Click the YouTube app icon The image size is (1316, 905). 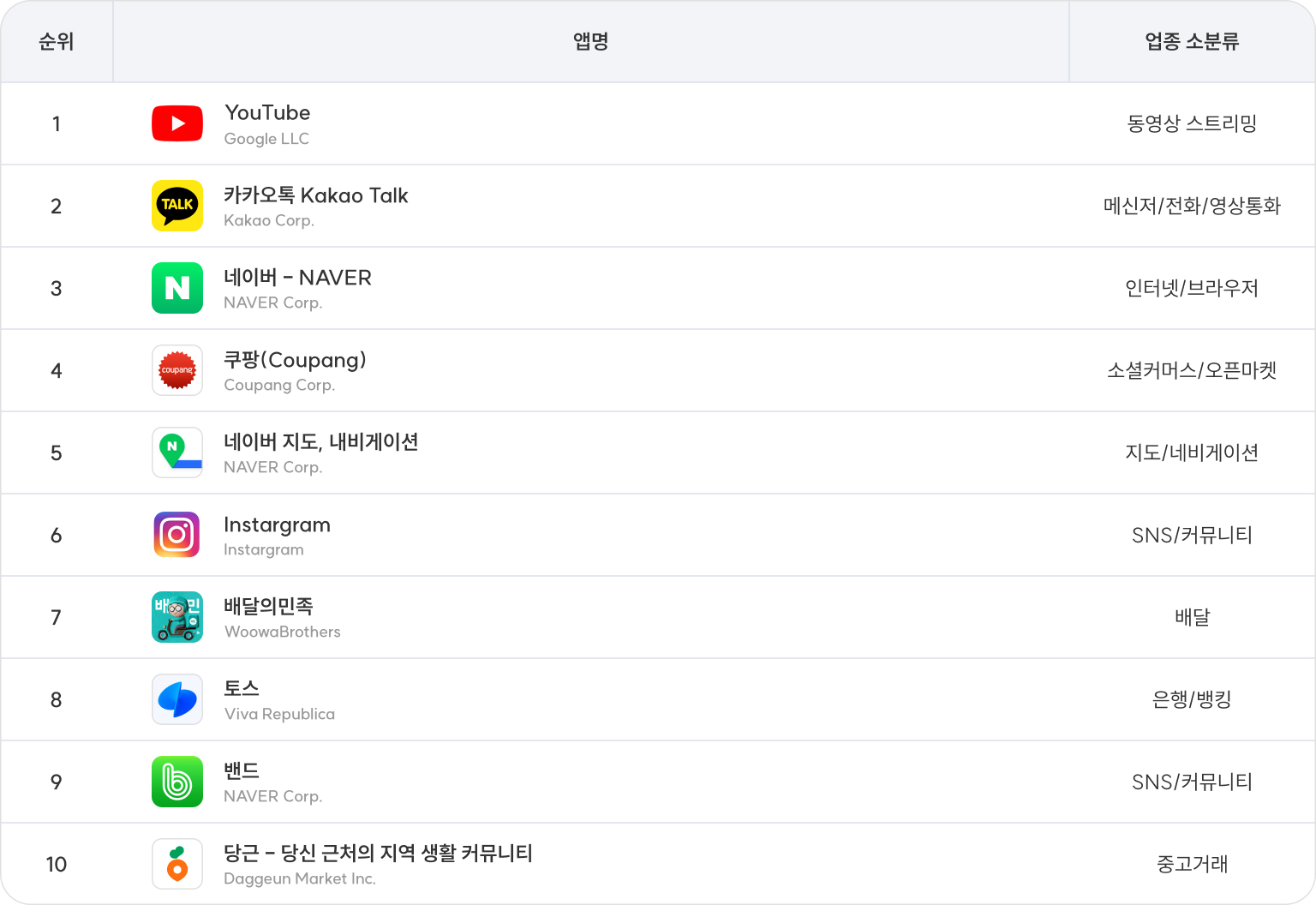point(177,123)
